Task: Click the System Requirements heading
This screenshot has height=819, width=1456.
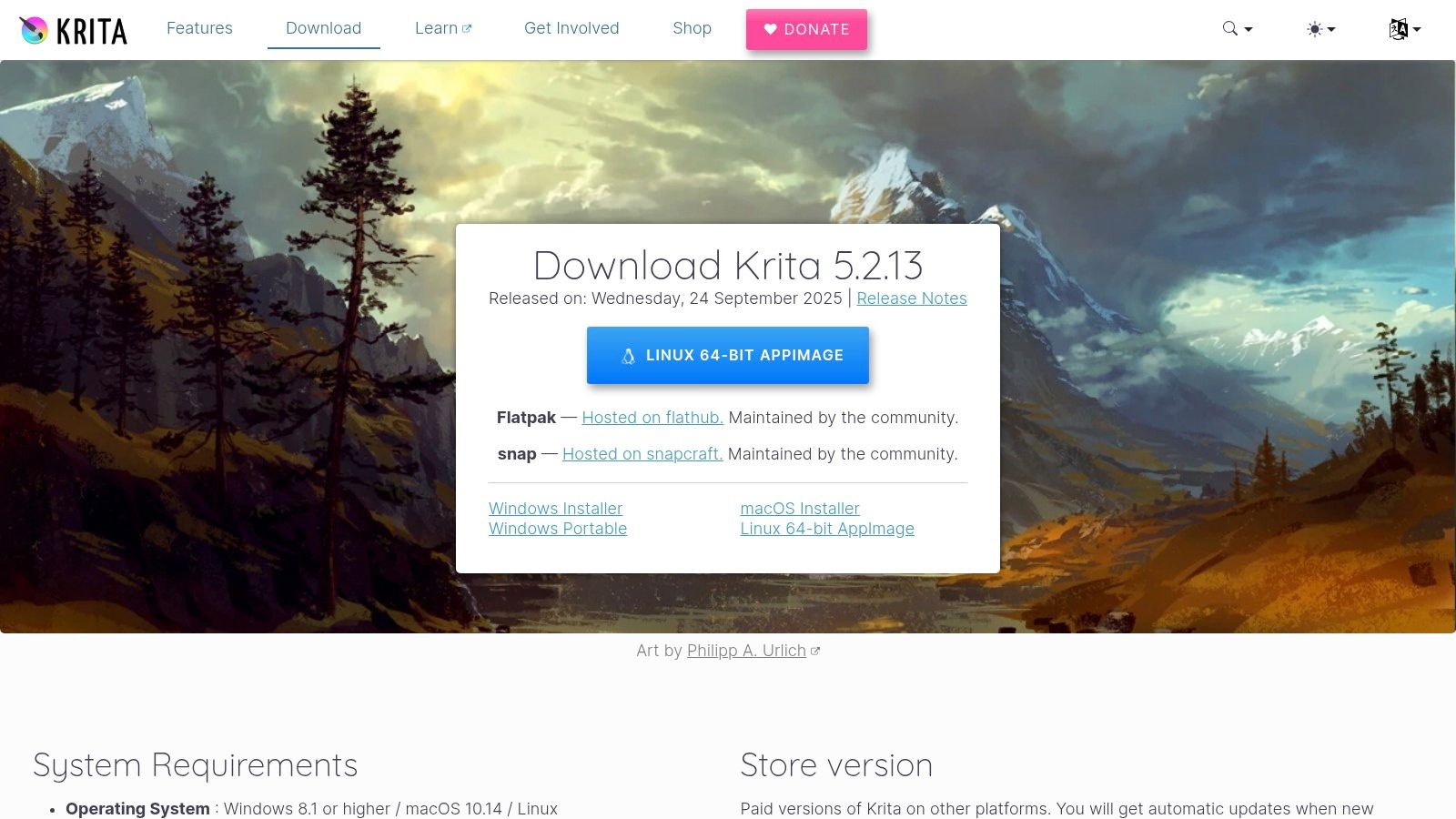Action: (196, 765)
